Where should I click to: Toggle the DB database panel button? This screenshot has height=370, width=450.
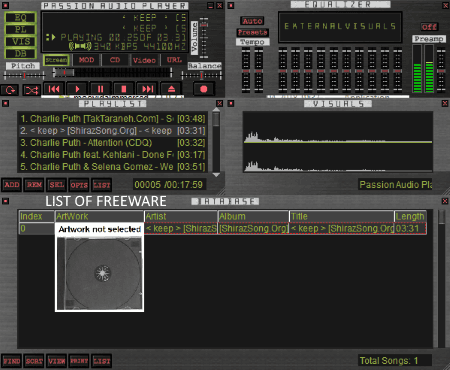point(21,54)
